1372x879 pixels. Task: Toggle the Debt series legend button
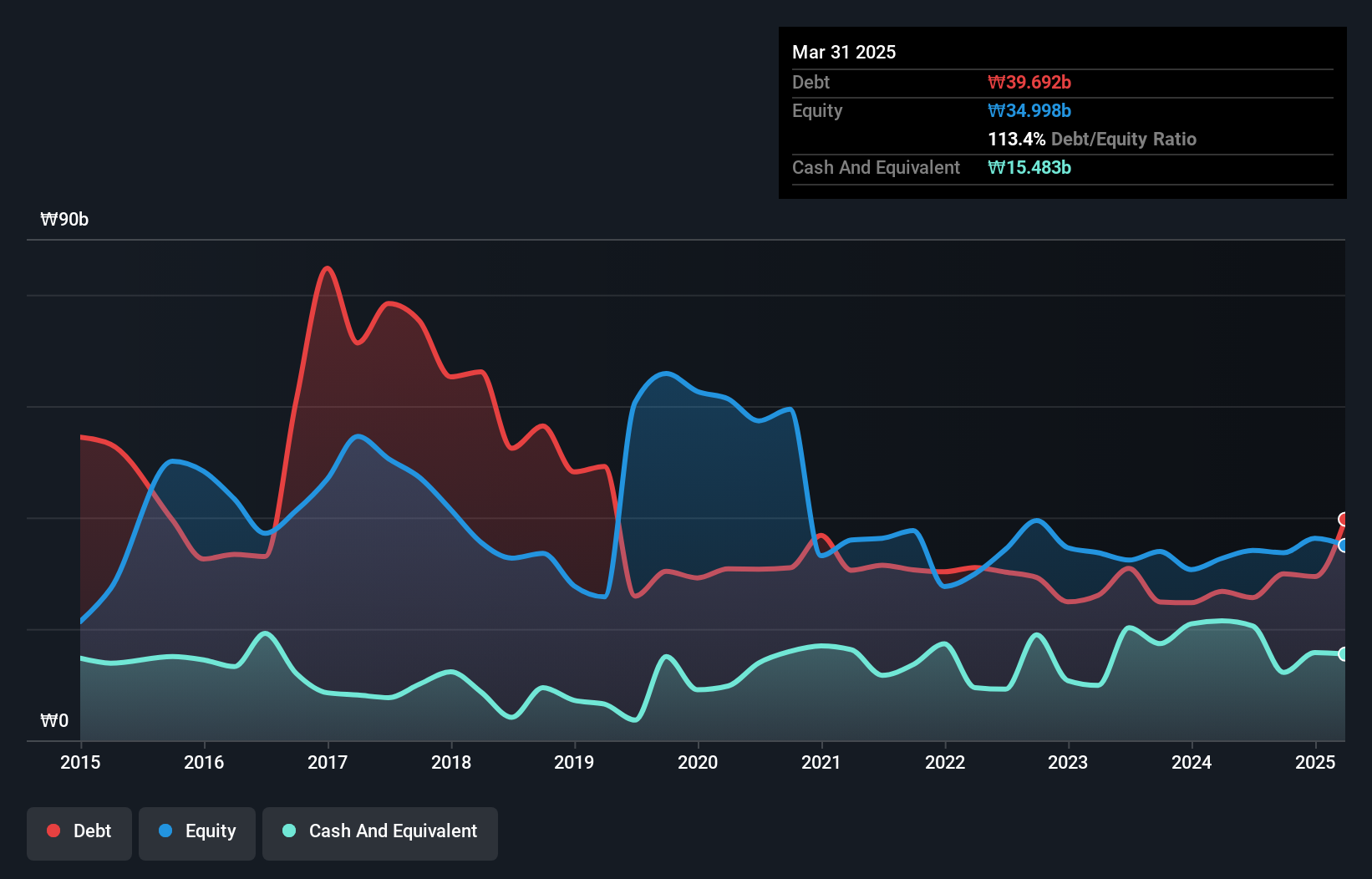tap(79, 832)
